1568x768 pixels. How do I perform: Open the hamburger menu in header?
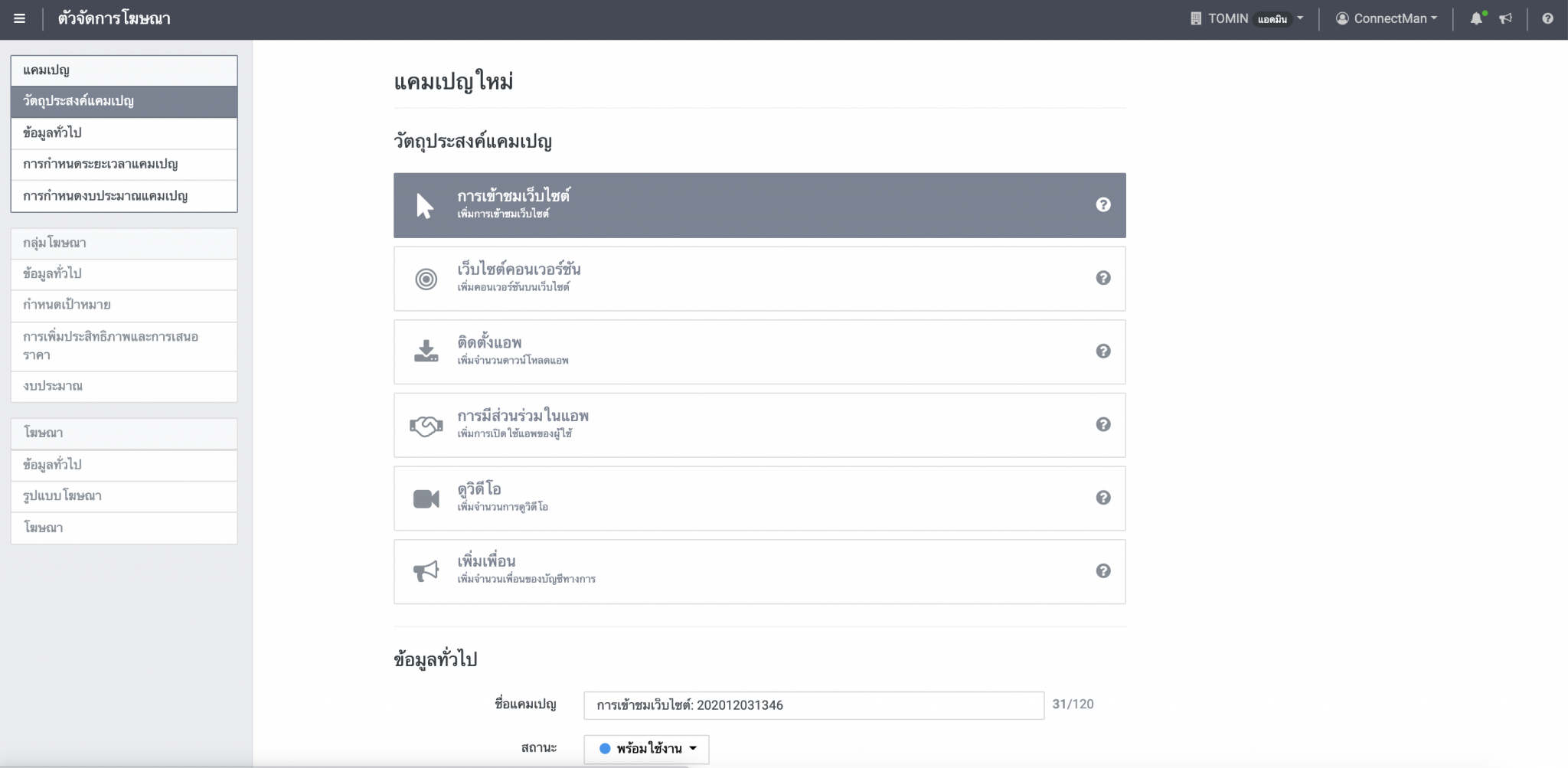(19, 19)
